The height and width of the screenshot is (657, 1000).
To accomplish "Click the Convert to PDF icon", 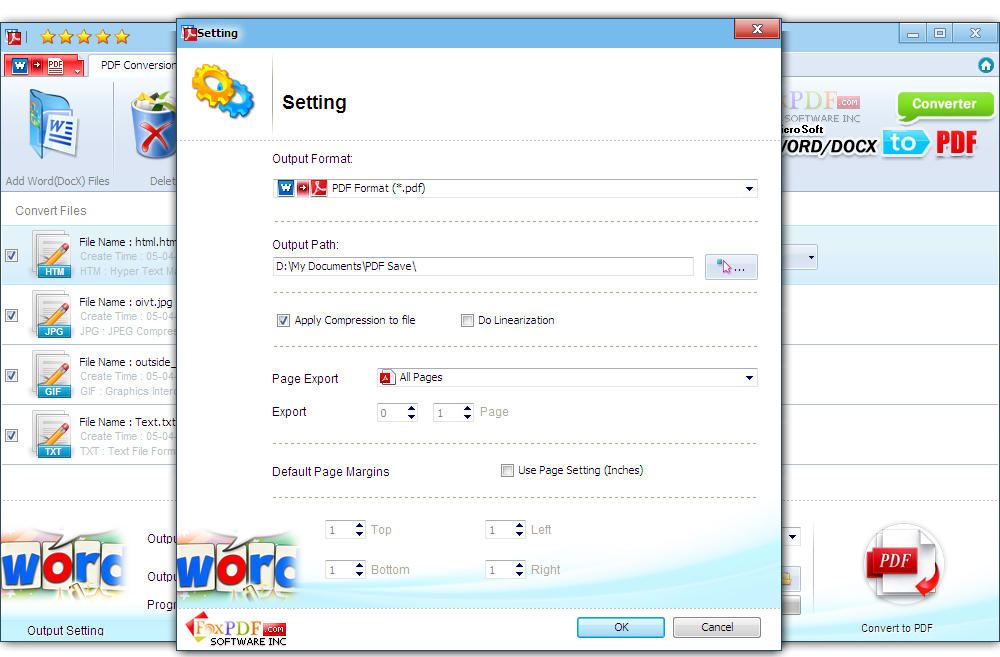I will 903,563.
